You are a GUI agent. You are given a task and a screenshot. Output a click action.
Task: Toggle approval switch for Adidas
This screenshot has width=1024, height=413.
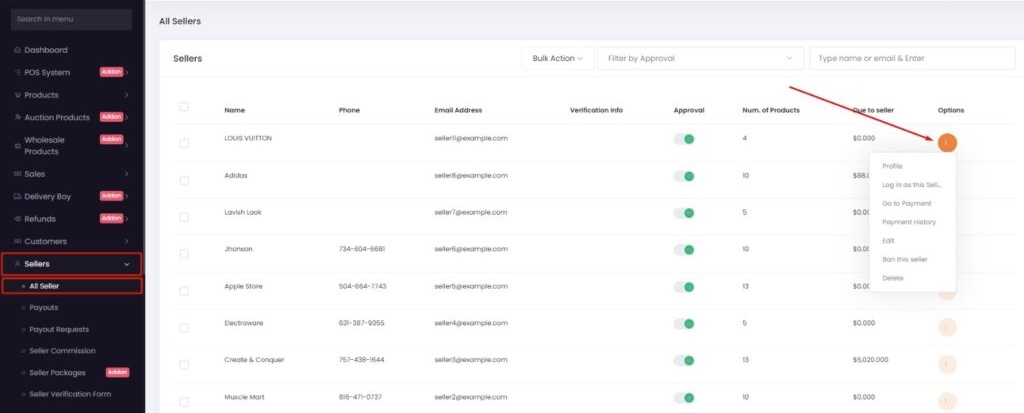[x=684, y=176]
